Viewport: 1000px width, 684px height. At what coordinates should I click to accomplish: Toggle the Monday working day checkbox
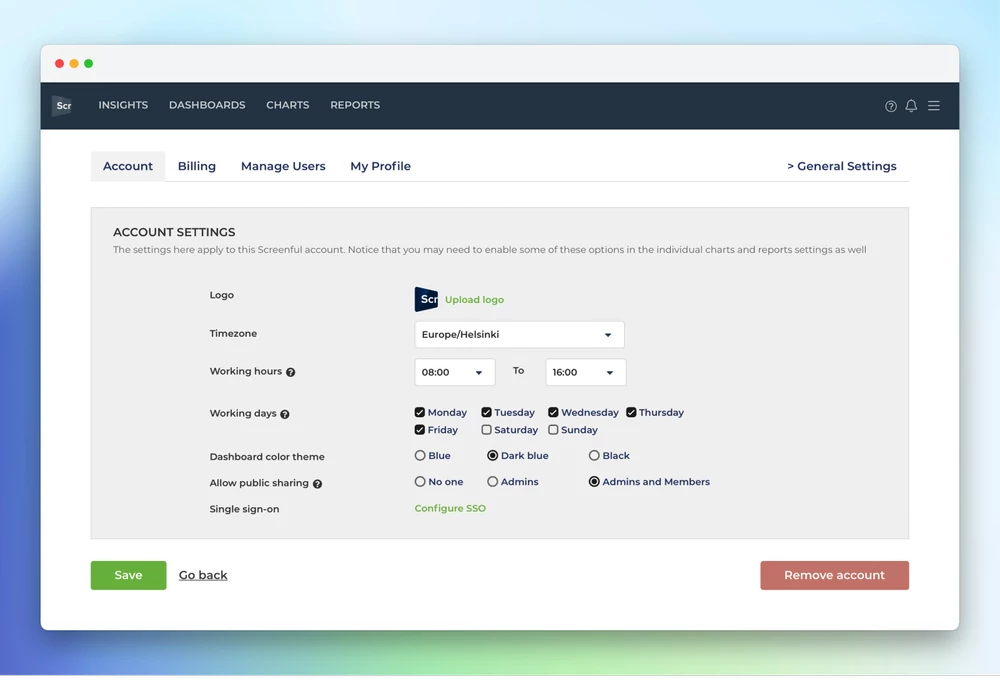coord(420,412)
